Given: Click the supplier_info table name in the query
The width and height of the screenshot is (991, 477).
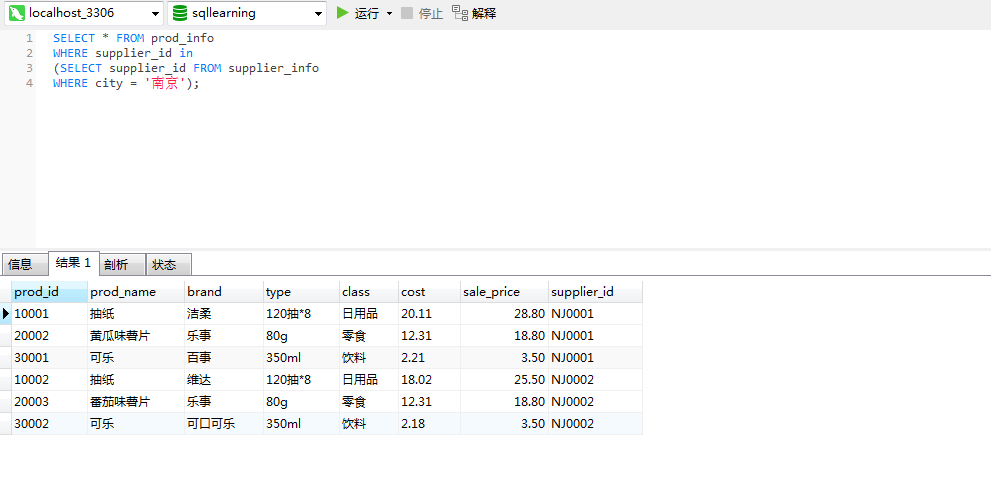Looking at the screenshot, I should tap(274, 68).
